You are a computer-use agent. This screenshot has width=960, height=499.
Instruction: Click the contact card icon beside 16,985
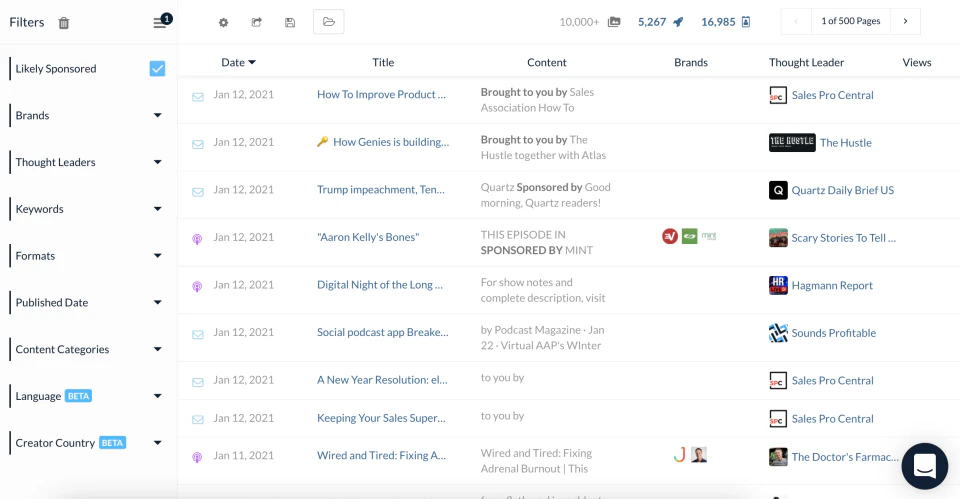click(x=746, y=22)
